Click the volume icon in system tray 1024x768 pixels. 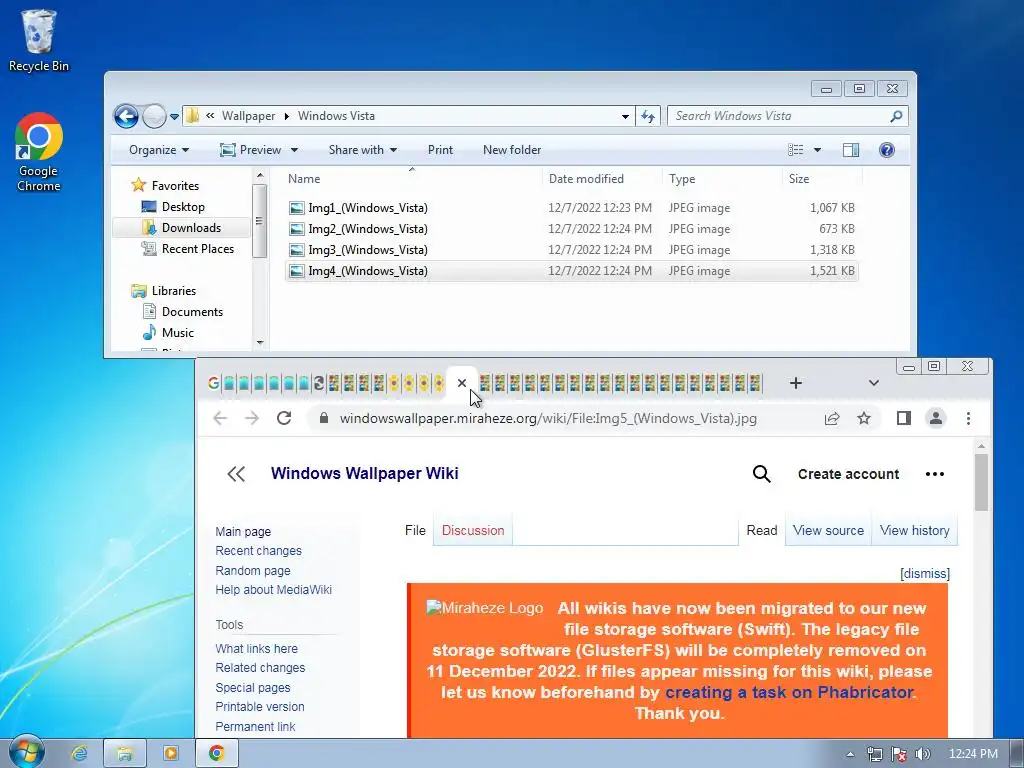tap(922, 754)
